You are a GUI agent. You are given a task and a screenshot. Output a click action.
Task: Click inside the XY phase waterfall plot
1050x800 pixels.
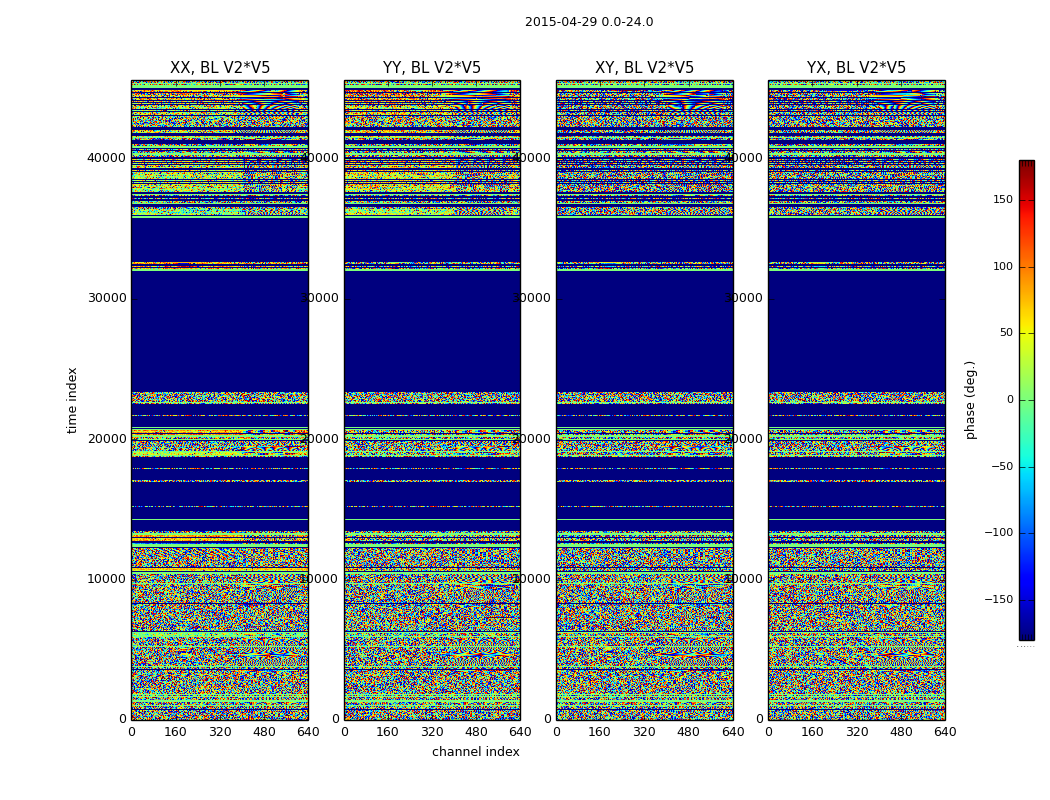(x=645, y=400)
